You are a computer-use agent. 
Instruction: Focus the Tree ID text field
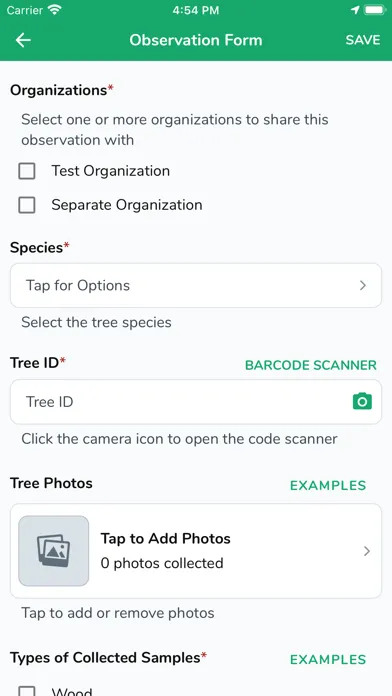click(196, 402)
